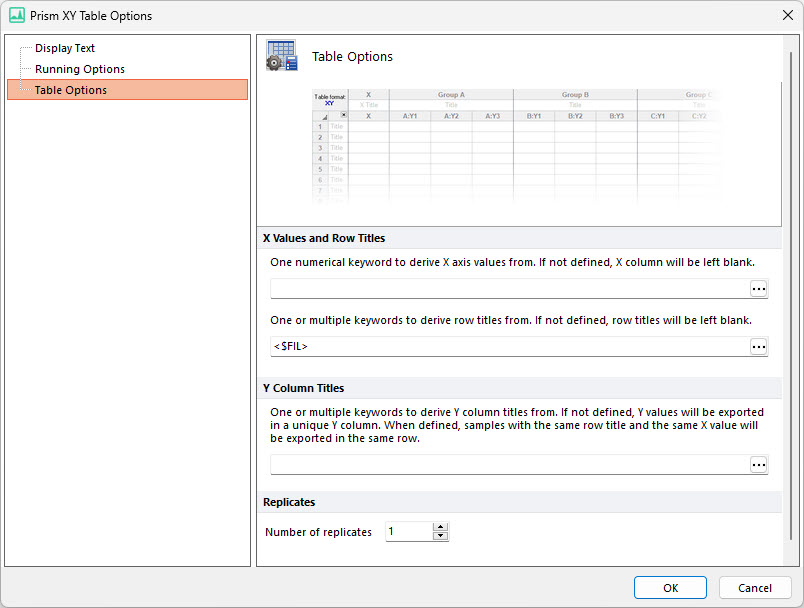Close the Prism XY Table Options dialog
Image resolution: width=804 pixels, height=608 pixels.
click(x=785, y=16)
